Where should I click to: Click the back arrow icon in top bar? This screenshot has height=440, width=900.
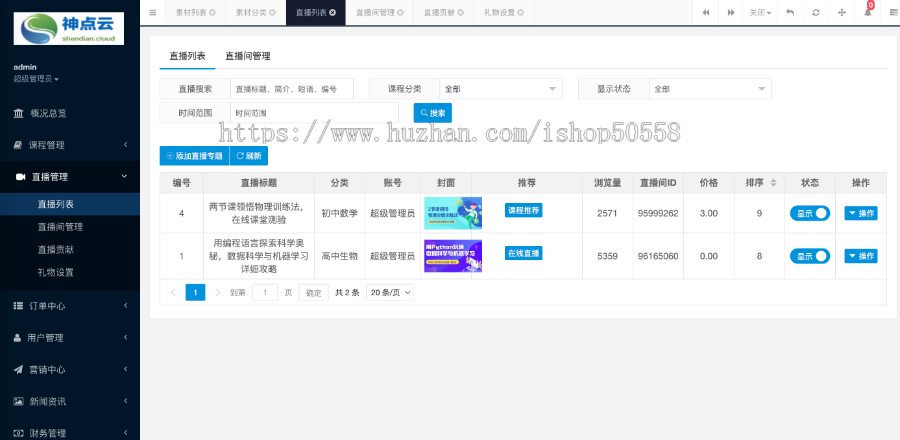click(x=790, y=13)
